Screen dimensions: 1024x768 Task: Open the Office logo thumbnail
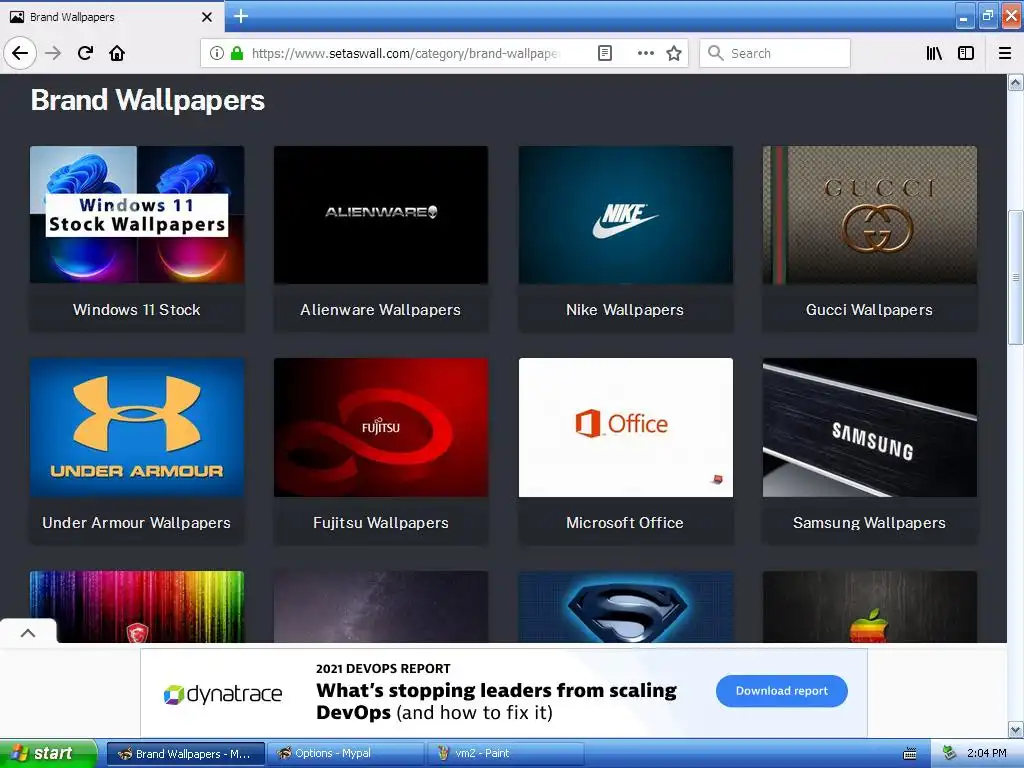[626, 427]
